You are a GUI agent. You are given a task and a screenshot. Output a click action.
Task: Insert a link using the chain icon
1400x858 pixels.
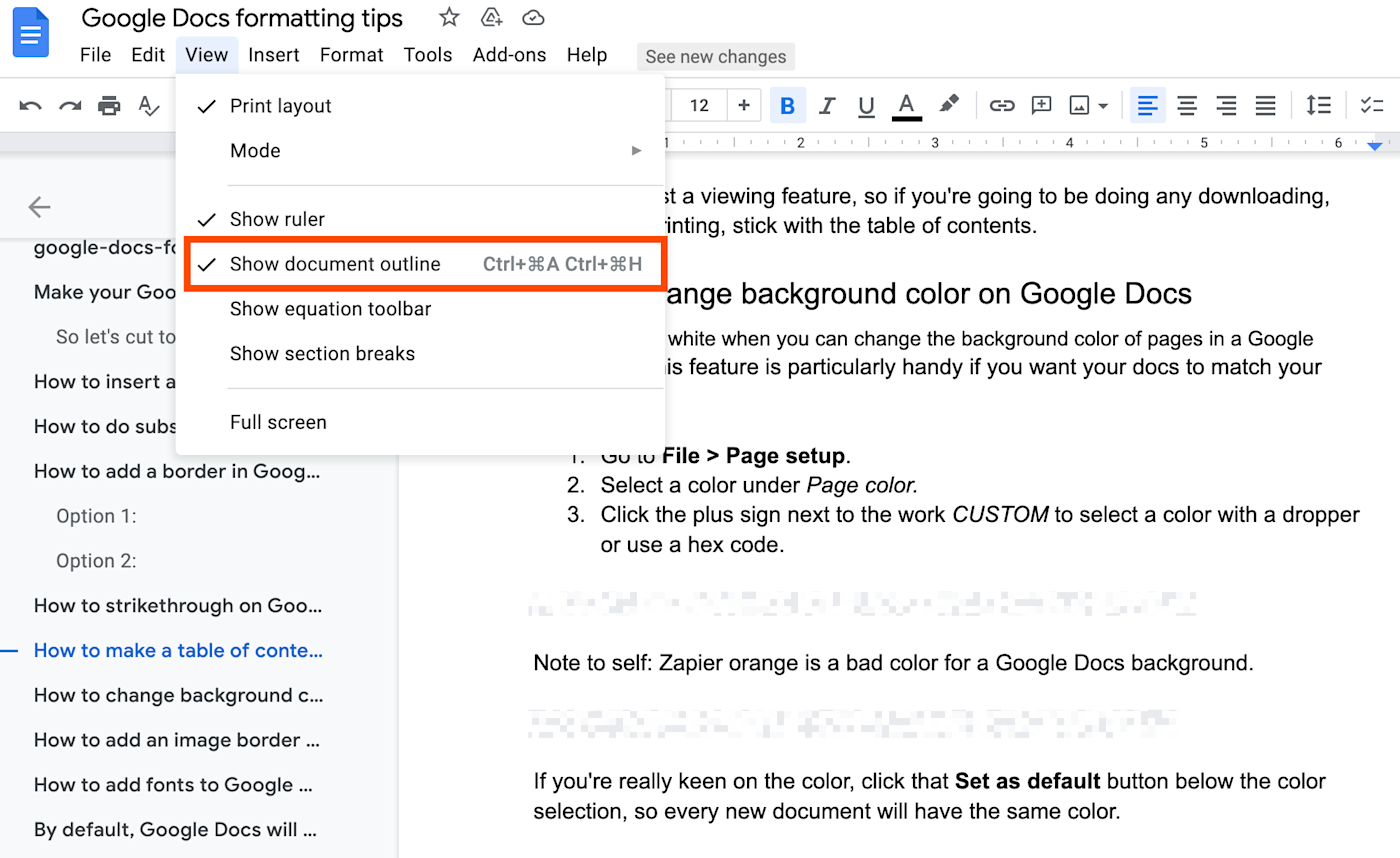click(x=1002, y=105)
